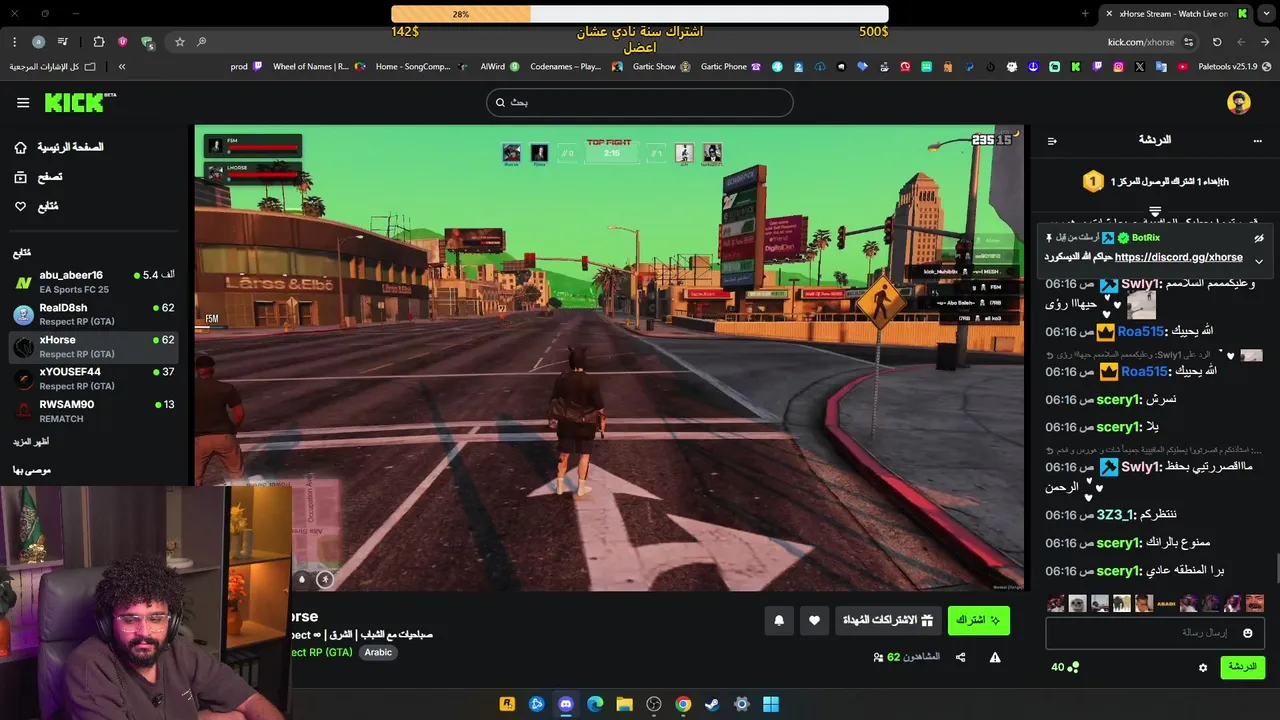Open the Kick hamburger menu
The width and height of the screenshot is (1280, 720).
coord(23,103)
